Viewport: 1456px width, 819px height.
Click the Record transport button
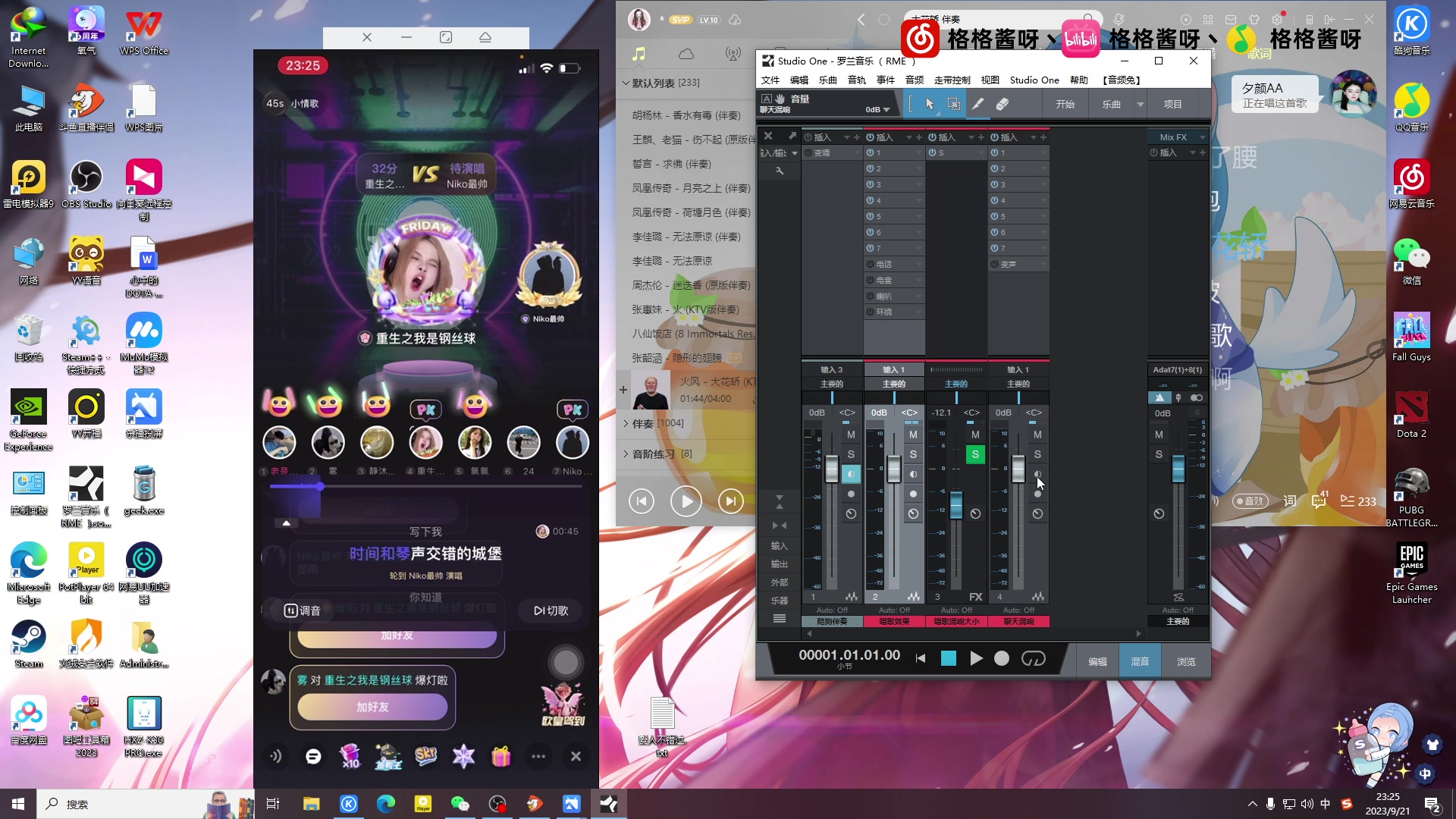click(1002, 658)
